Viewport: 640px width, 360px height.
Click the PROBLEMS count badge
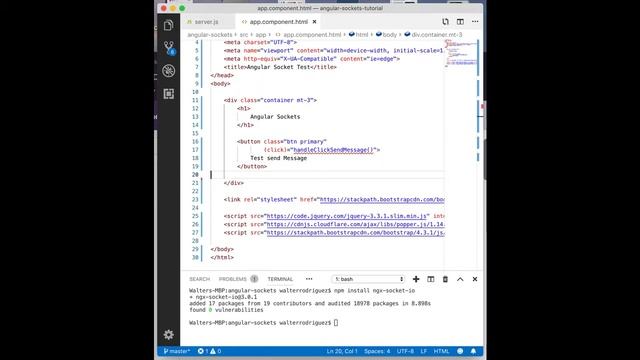click(x=254, y=279)
